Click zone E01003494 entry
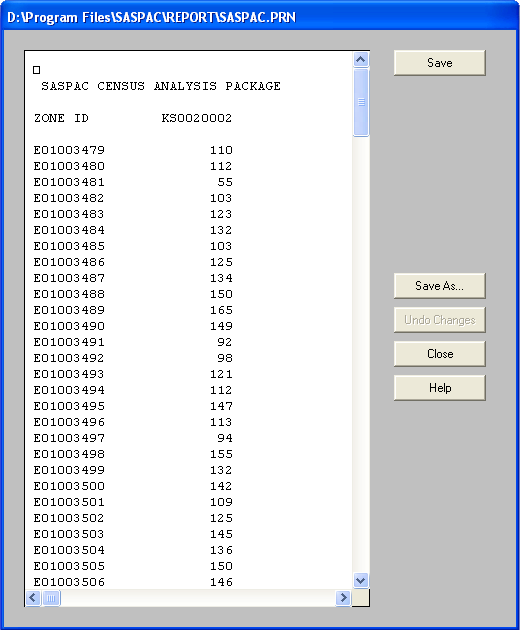The image size is (520, 630). coord(69,390)
